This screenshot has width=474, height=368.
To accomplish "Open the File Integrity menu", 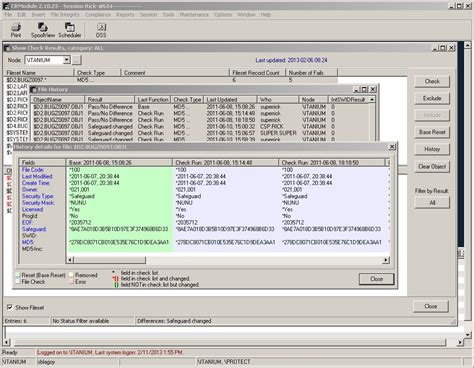I will pyautogui.click(x=65, y=15).
